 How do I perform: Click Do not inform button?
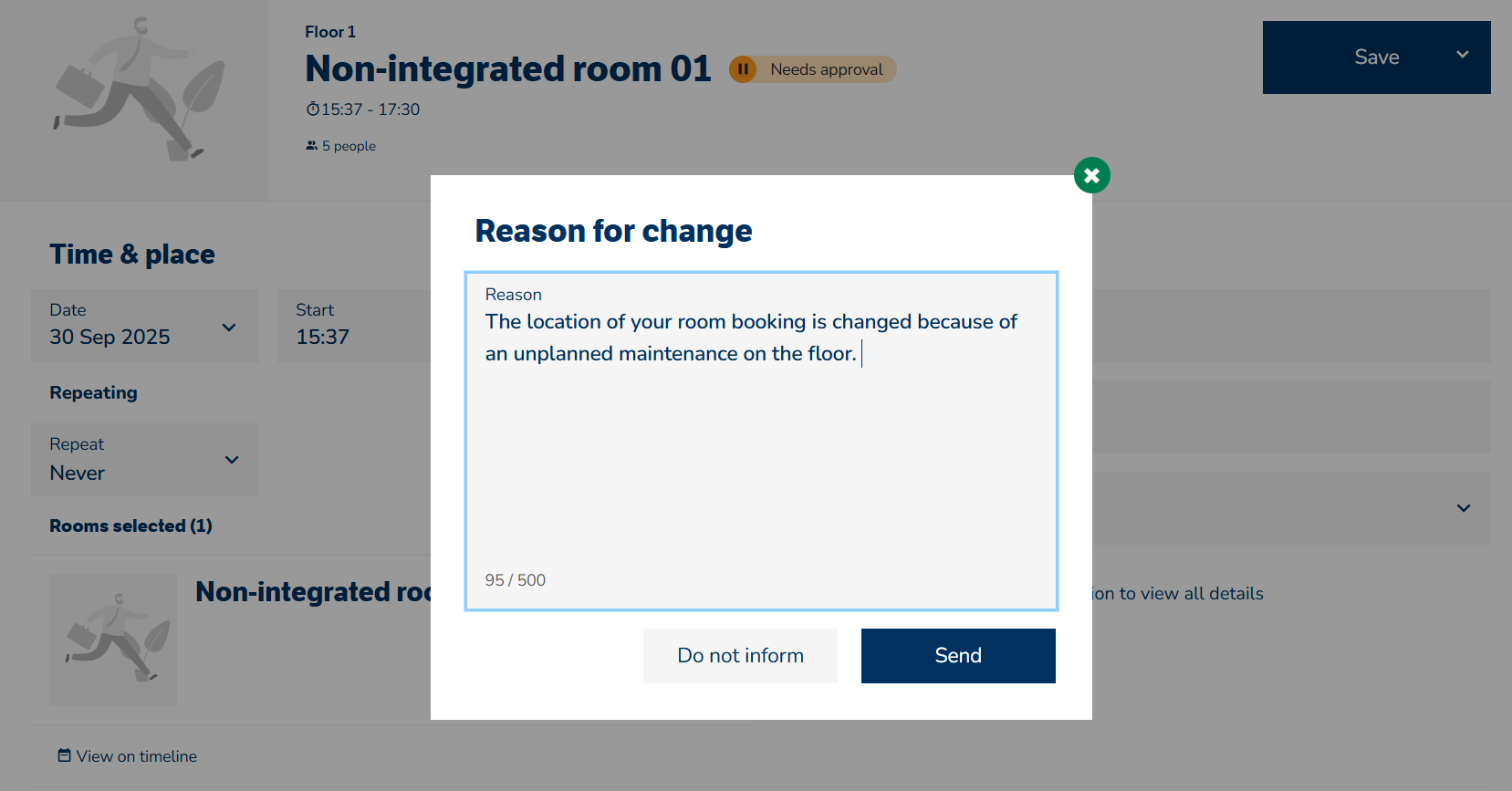tap(740, 656)
